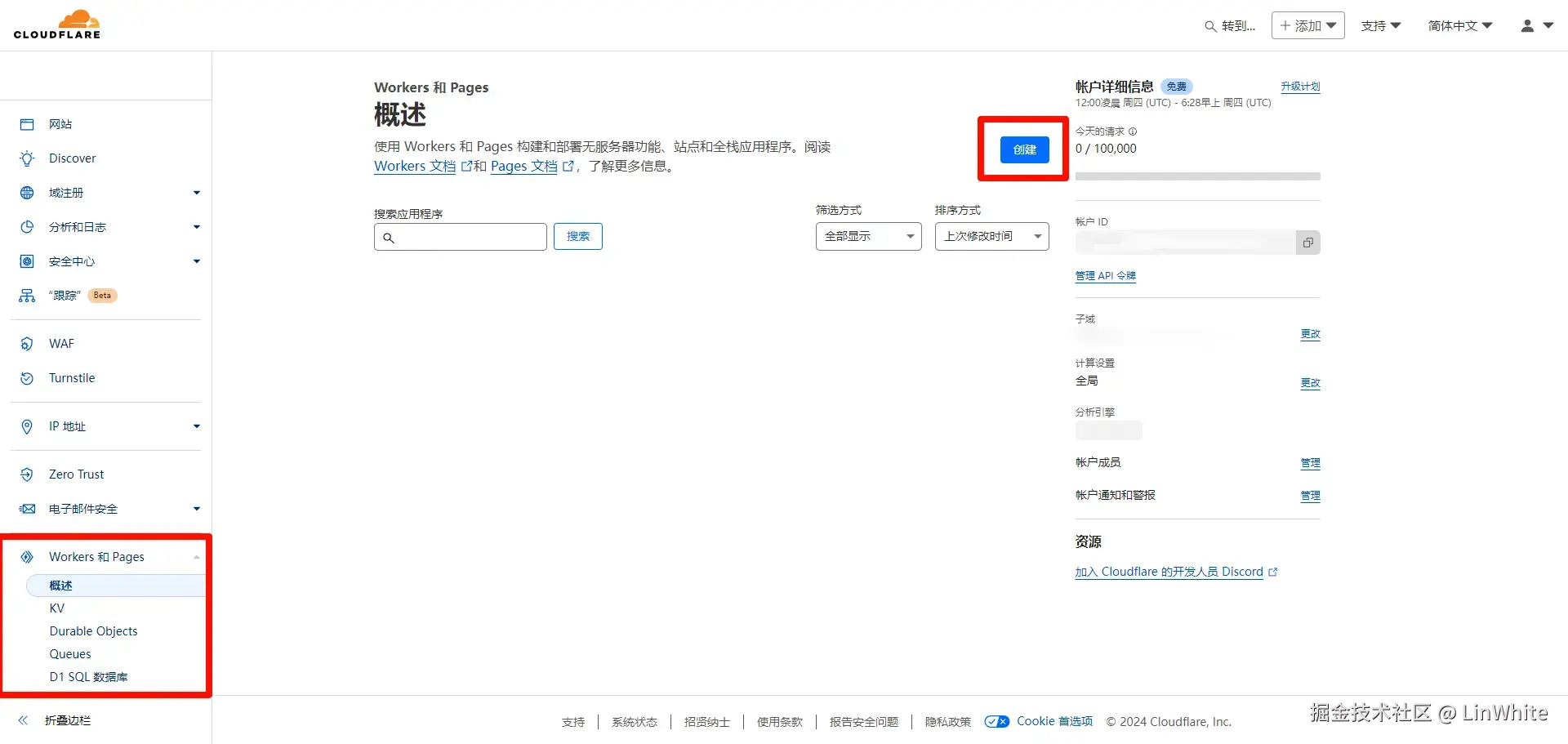Click the Cloudflare logo
1568x744 pixels.
(x=57, y=24)
